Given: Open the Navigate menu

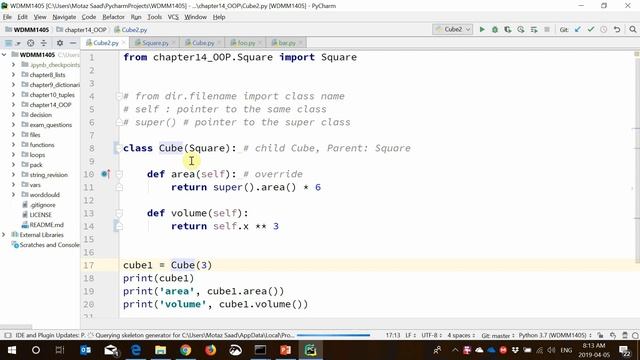Looking at the screenshot, I should [x=64, y=17].
